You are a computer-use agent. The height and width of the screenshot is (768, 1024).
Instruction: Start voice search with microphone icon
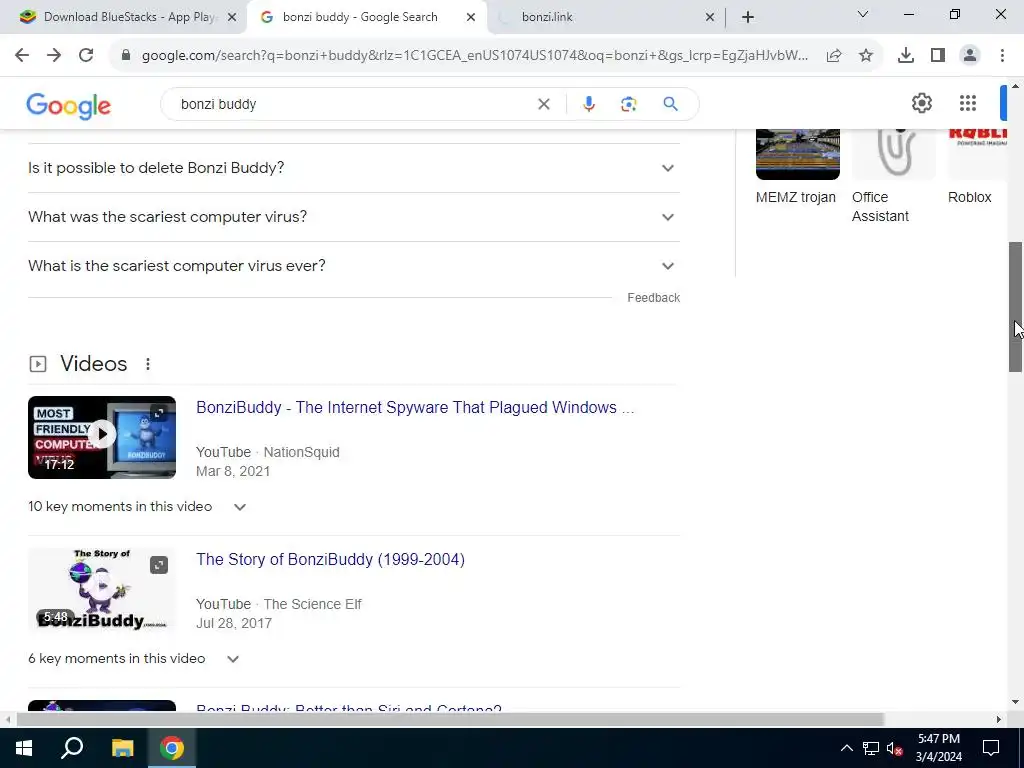pos(588,104)
